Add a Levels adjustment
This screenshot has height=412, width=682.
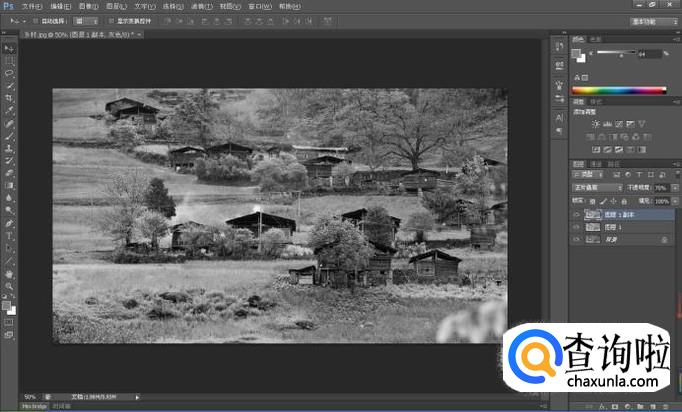(608, 124)
